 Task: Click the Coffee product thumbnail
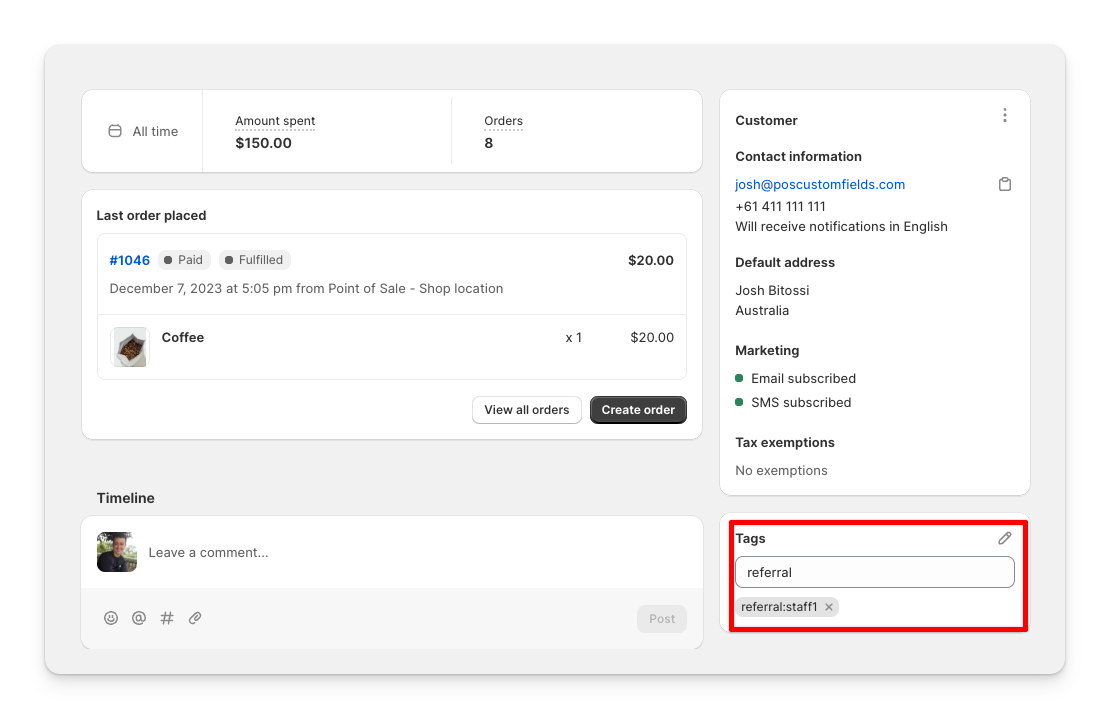(129, 347)
